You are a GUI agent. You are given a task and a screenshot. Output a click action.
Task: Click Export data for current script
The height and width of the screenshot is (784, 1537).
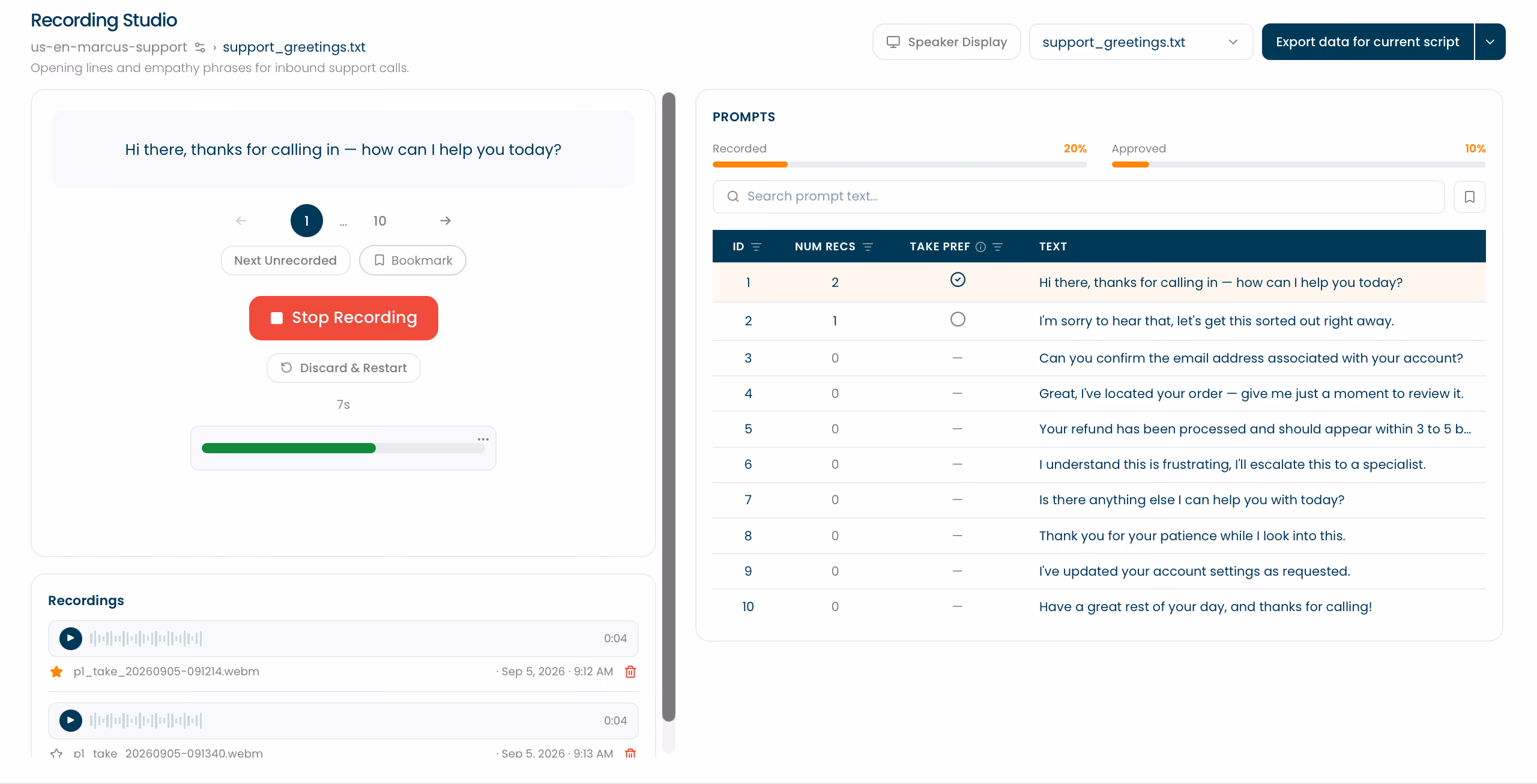click(x=1368, y=42)
